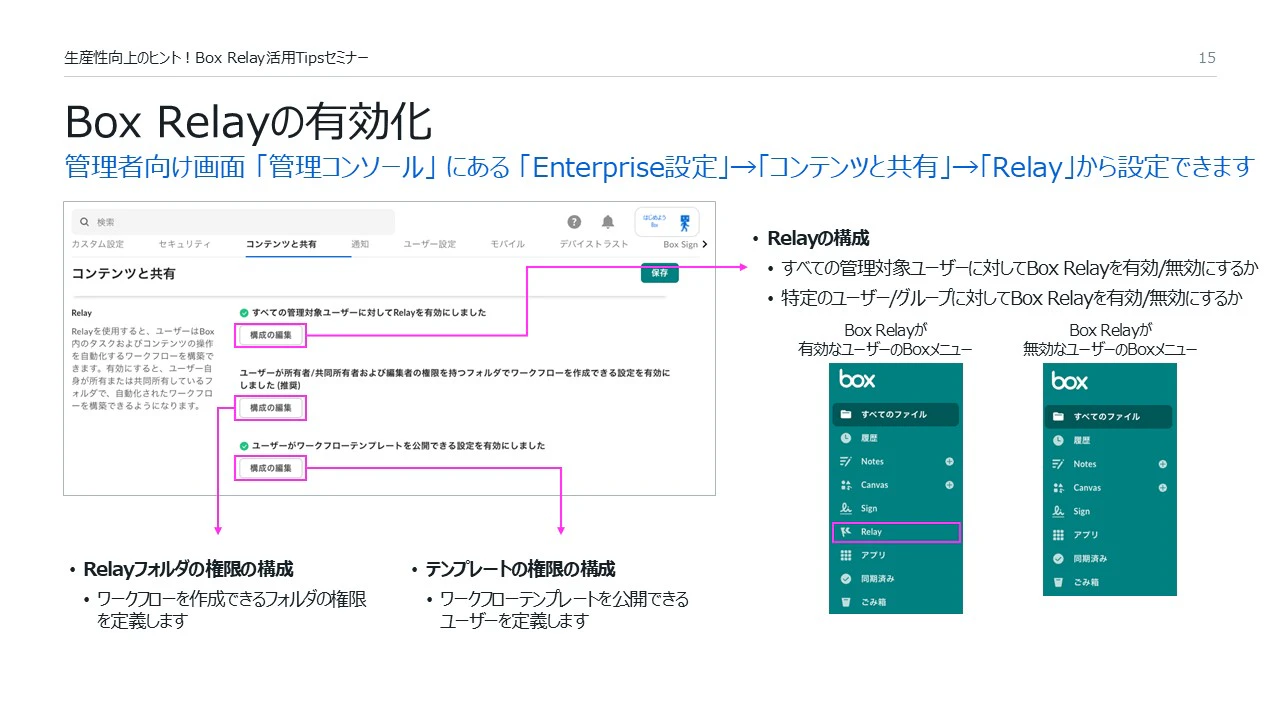The image size is (1280, 720).
Task: Click plus next to Notes in enabled-user menu
Action: coord(949,461)
